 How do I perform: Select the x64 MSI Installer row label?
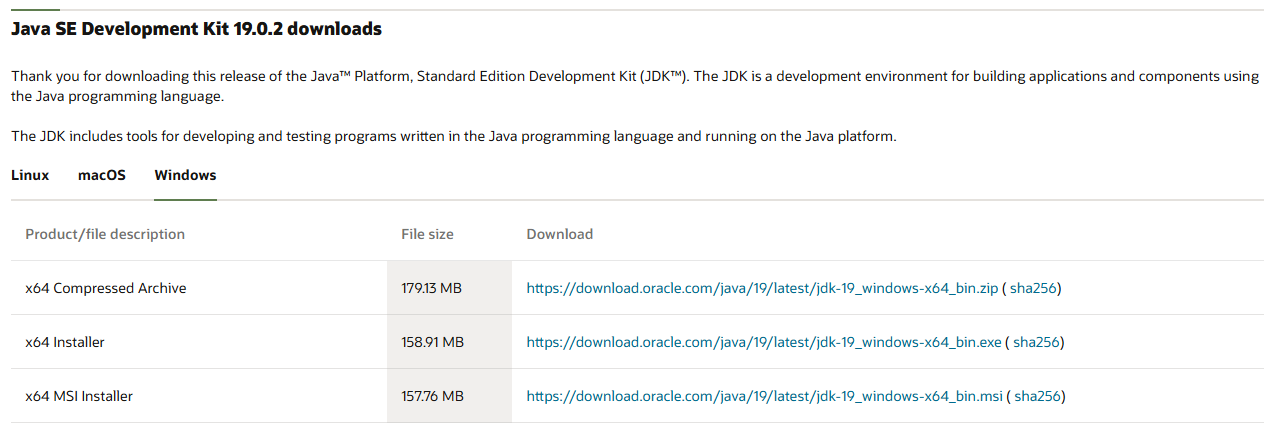[x=79, y=396]
